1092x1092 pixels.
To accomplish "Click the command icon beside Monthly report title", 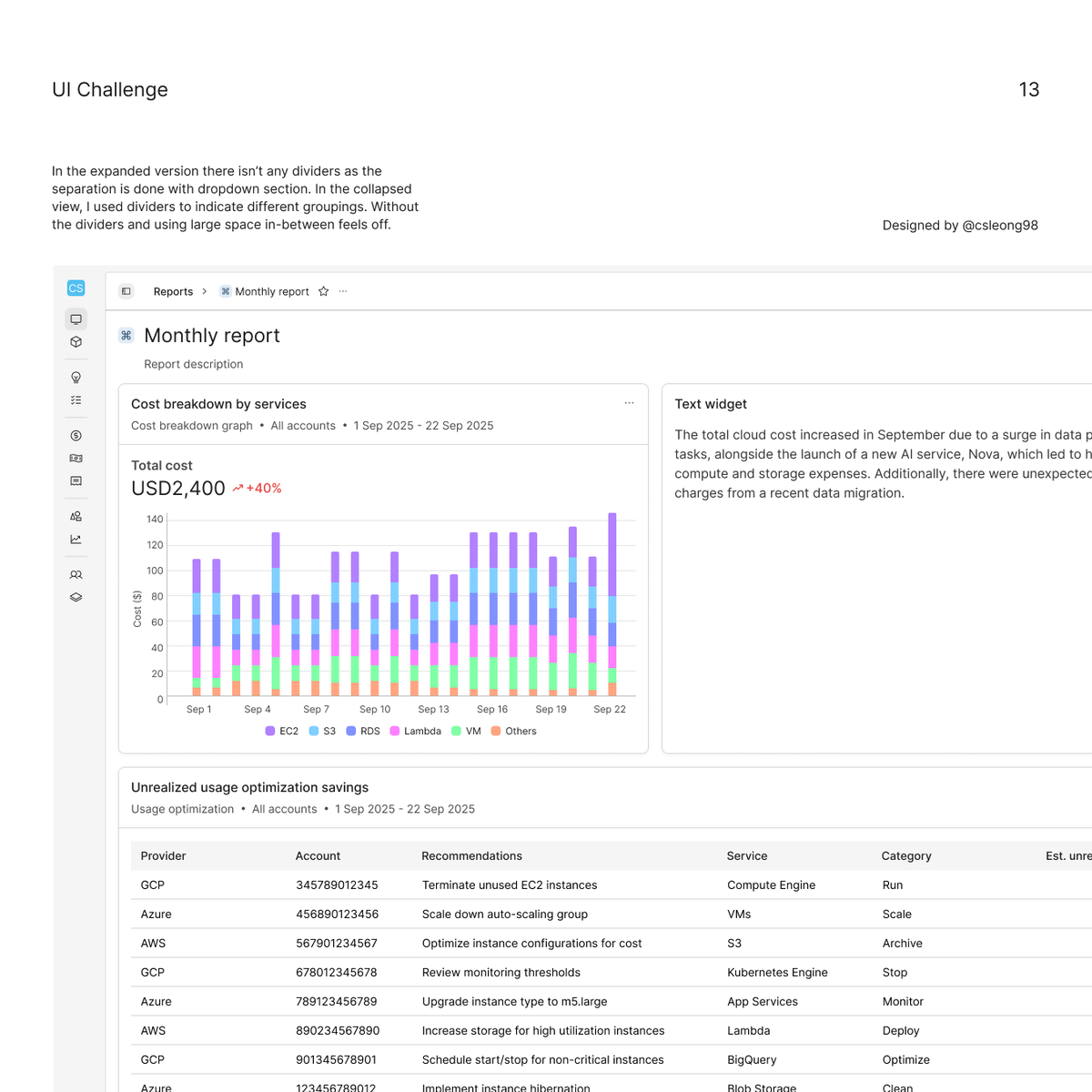I will 126,336.
